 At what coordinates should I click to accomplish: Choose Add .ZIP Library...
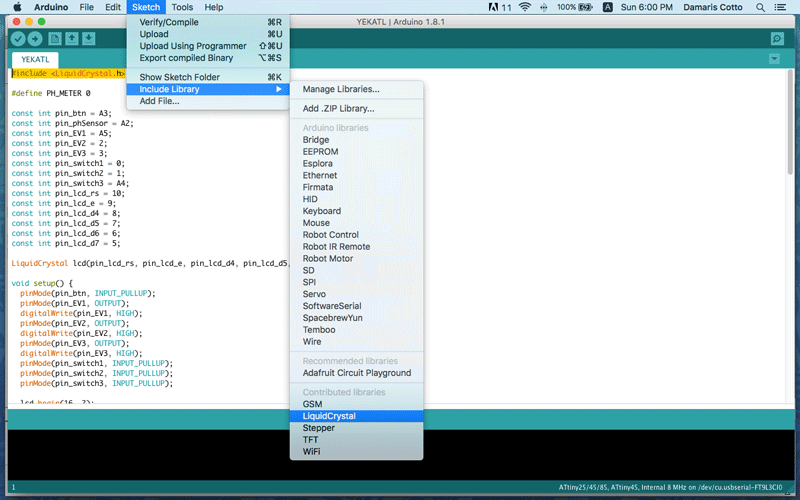click(x=356, y=108)
